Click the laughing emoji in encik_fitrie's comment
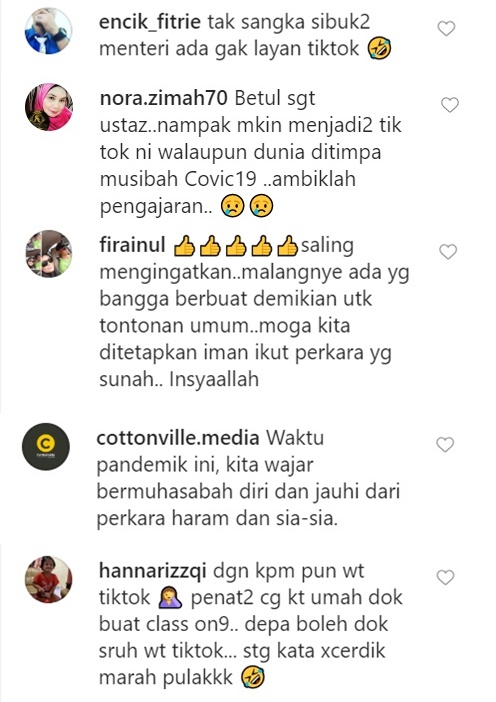Viewport: 496px width, 702px height. point(380,49)
